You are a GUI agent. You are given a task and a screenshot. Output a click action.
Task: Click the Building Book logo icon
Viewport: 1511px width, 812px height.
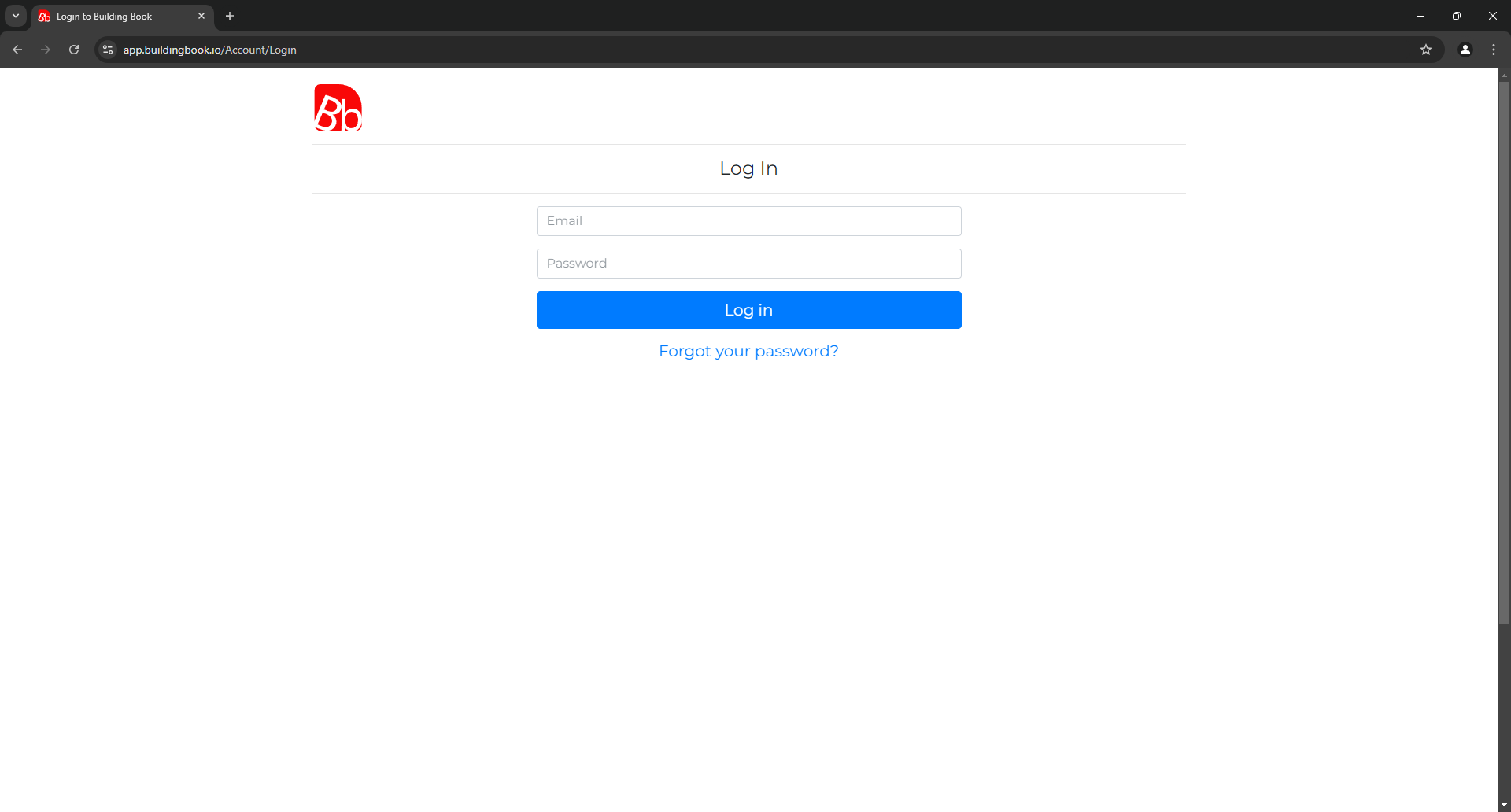coord(338,108)
